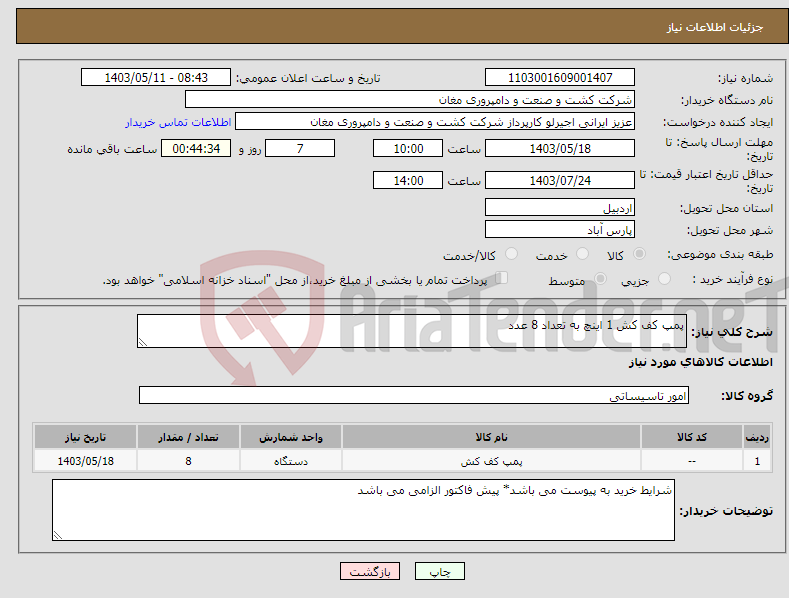Image resolution: width=789 pixels, height=598 pixels.
Task: Select the جزیی purchase type radio
Action: 664,278
